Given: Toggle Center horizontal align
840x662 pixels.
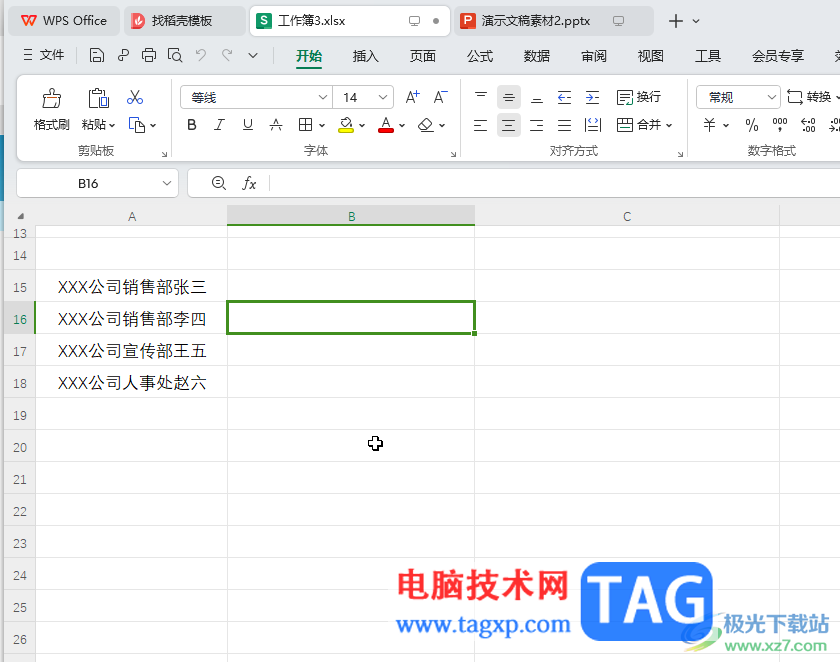Looking at the screenshot, I should (x=508, y=125).
